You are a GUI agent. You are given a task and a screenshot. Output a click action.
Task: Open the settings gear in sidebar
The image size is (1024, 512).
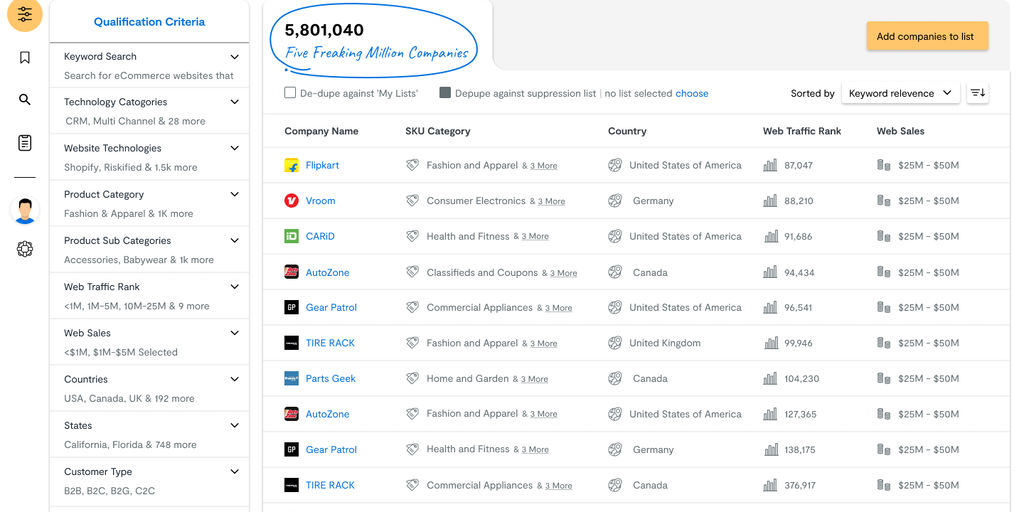[25, 249]
